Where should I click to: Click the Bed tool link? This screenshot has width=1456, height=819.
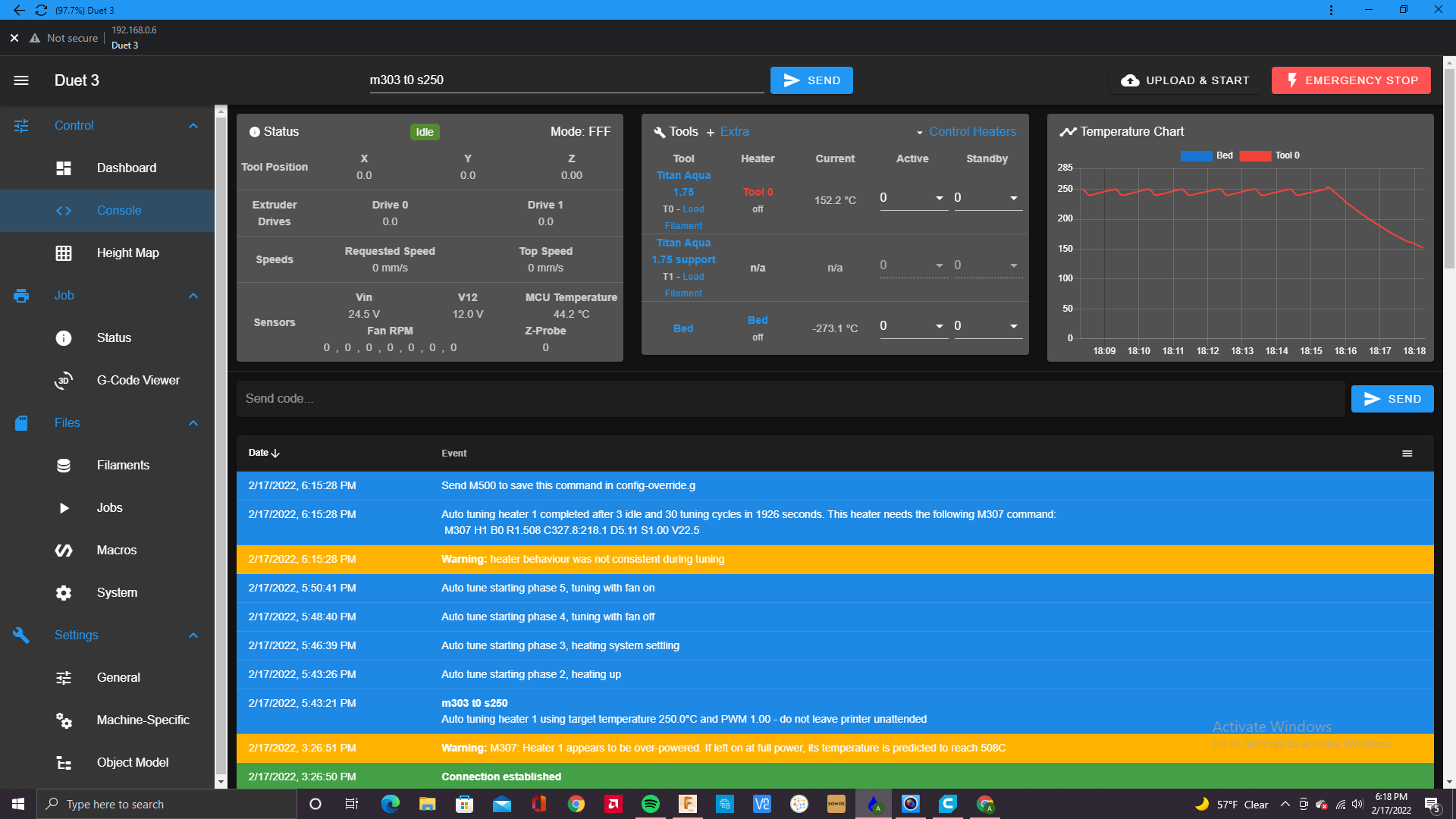[x=683, y=328]
